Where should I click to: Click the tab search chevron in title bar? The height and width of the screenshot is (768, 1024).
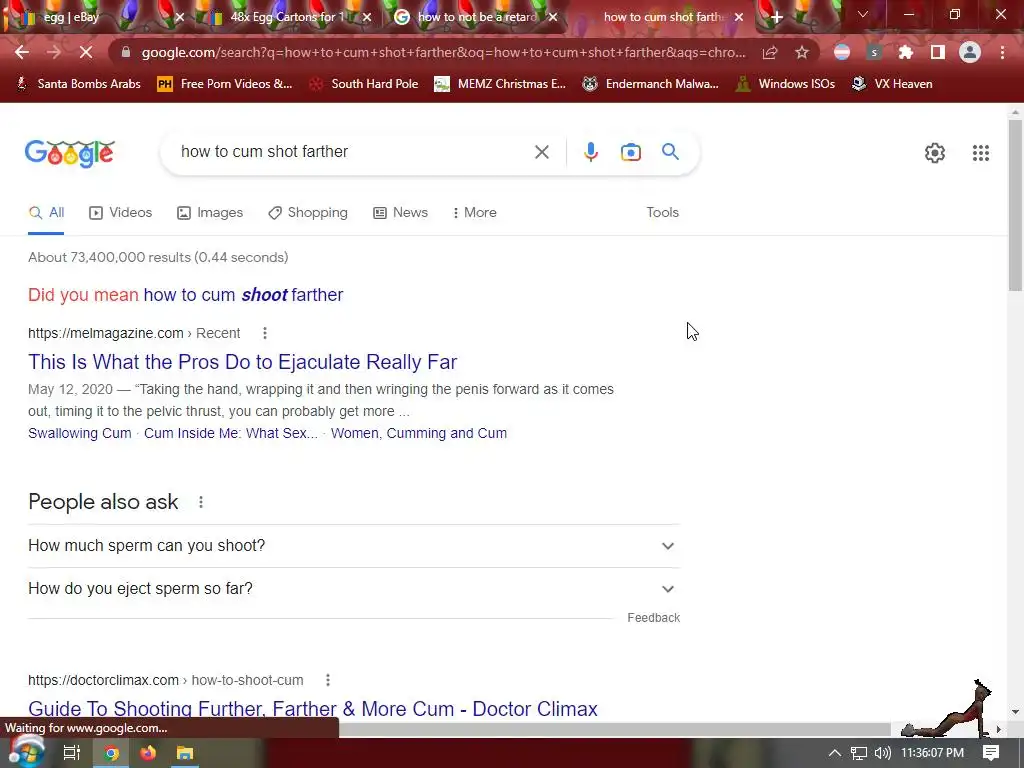(863, 14)
